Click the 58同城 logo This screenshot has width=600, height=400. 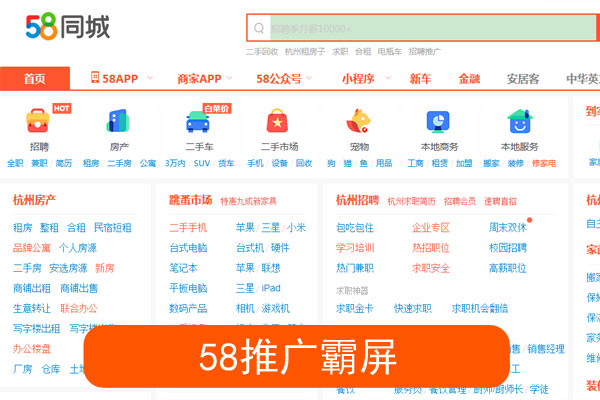[x=68, y=26]
